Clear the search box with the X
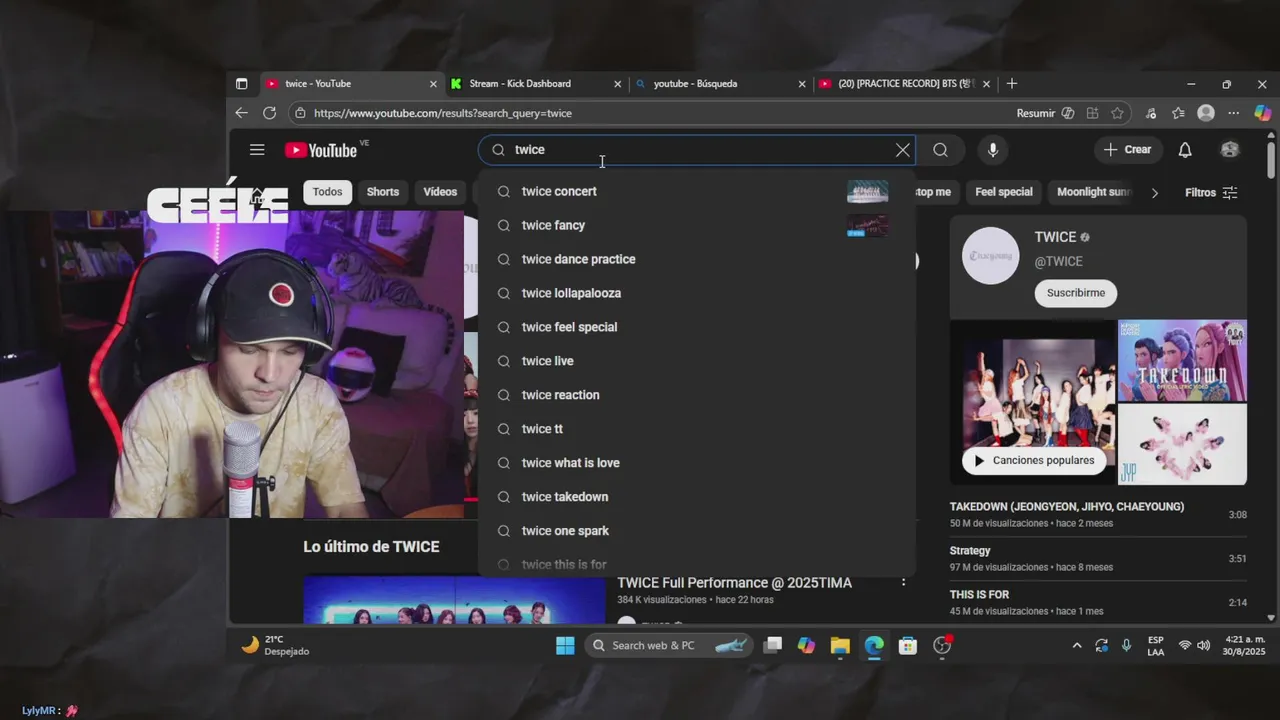This screenshot has height=720, width=1280. tap(903, 150)
